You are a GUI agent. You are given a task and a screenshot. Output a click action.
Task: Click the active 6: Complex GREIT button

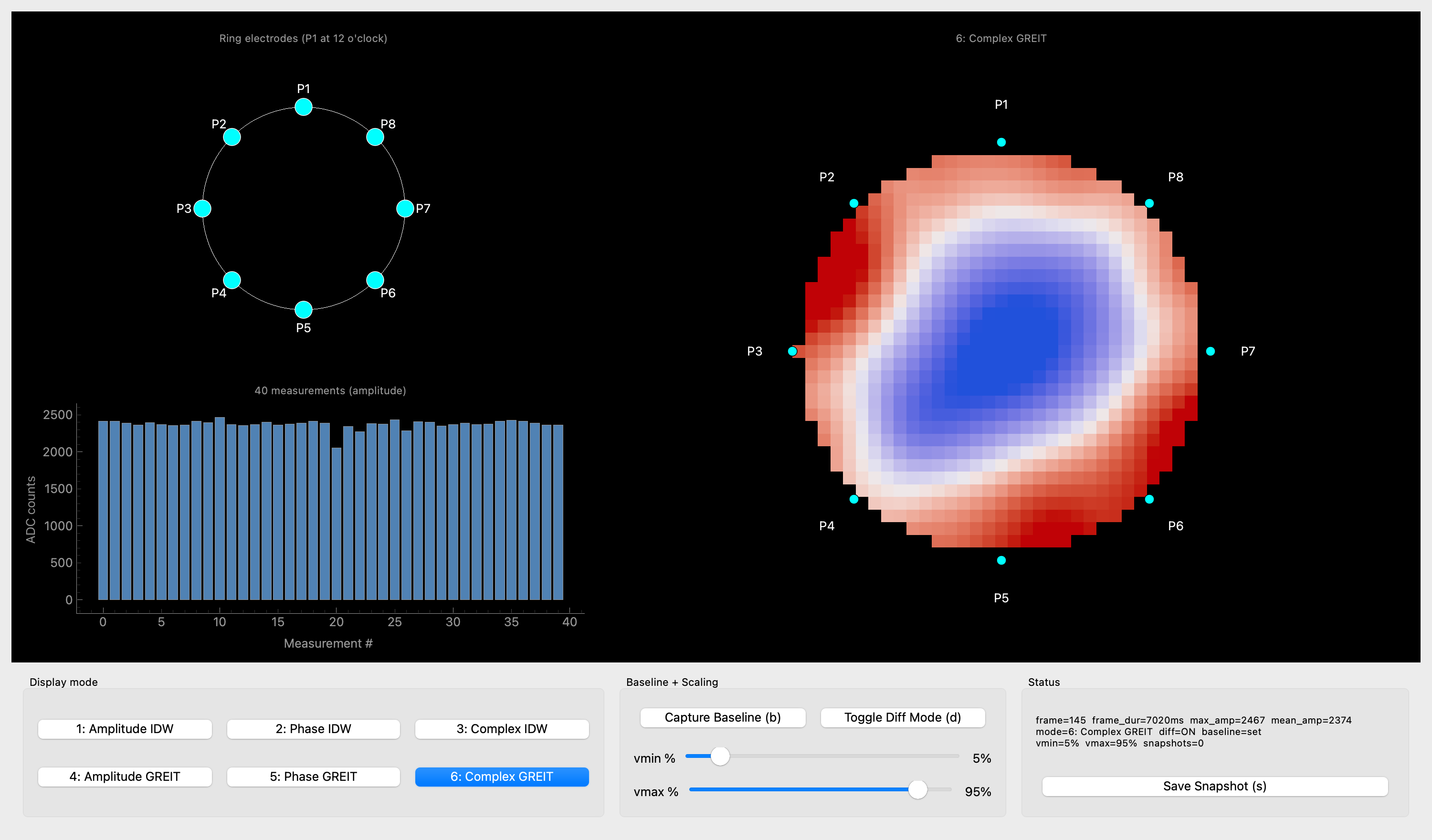[502, 777]
